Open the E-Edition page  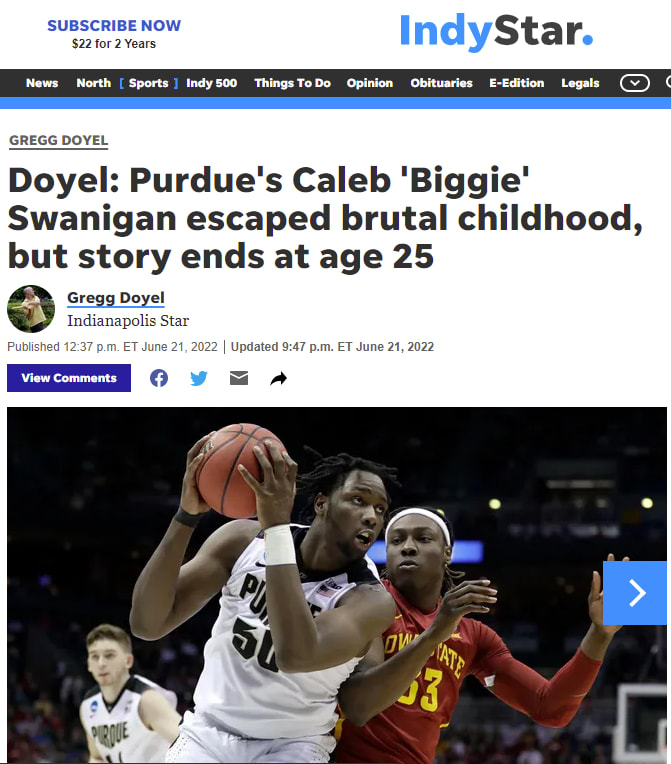click(517, 83)
